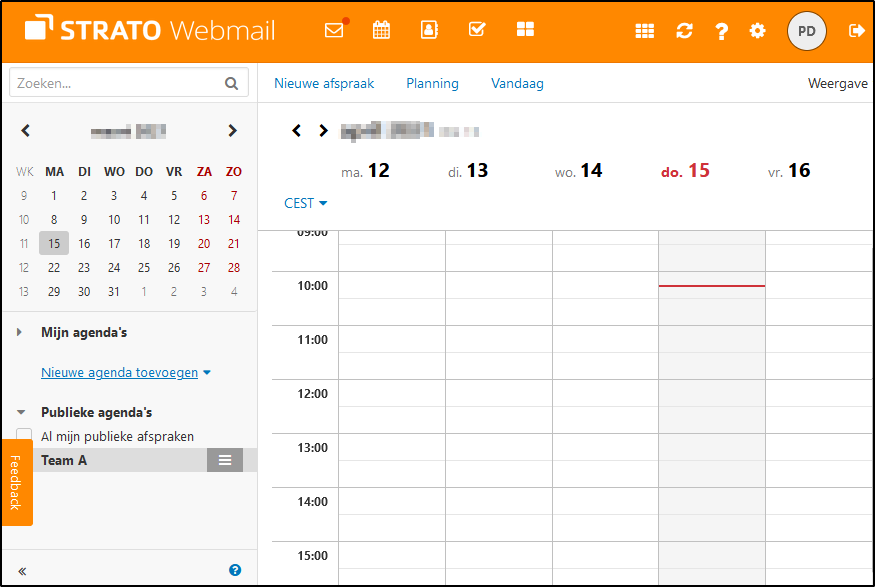Open the Help question mark icon
The height and width of the screenshot is (587, 875).
[722, 31]
